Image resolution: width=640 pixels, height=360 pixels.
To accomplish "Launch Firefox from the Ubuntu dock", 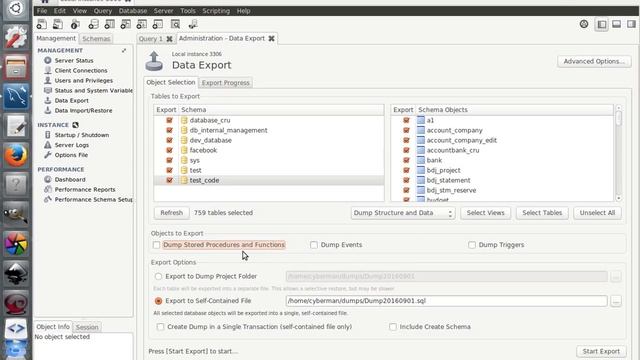I will point(16,156).
